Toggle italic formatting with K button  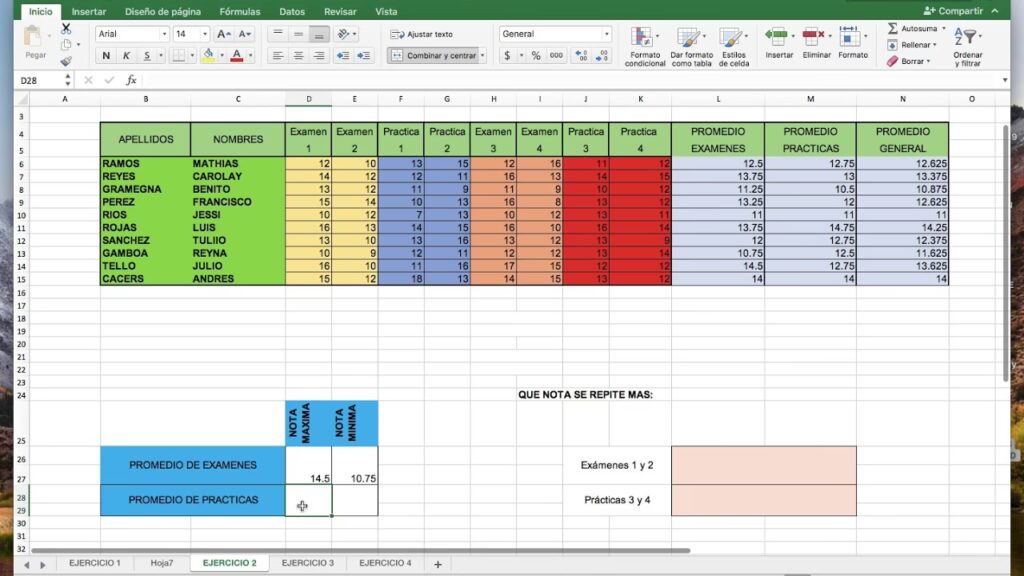click(127, 56)
